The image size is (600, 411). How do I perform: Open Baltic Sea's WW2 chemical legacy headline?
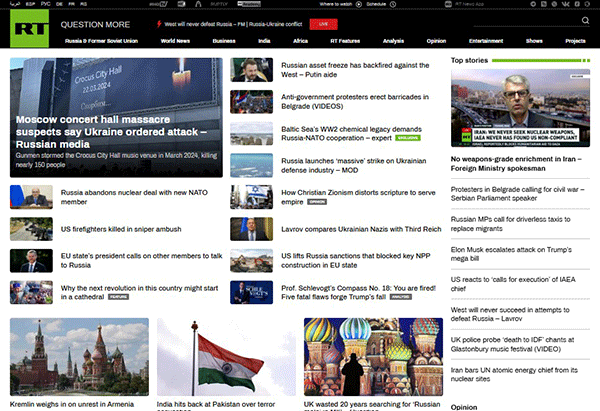point(351,134)
